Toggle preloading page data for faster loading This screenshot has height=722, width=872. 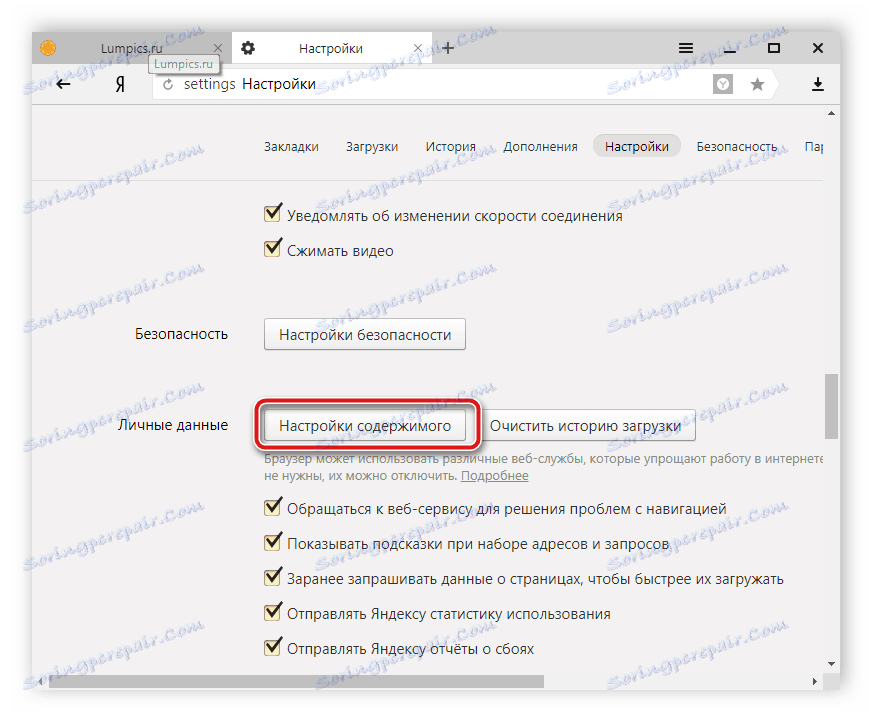coord(272,578)
